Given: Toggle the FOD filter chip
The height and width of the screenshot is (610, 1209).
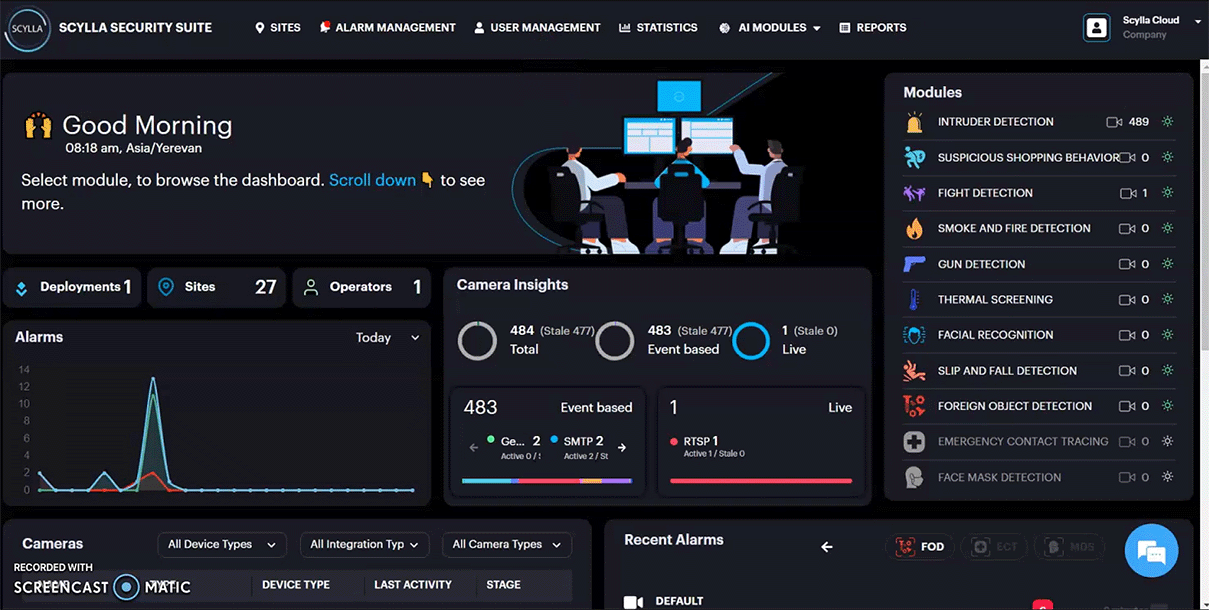Looking at the screenshot, I should tap(920, 547).
